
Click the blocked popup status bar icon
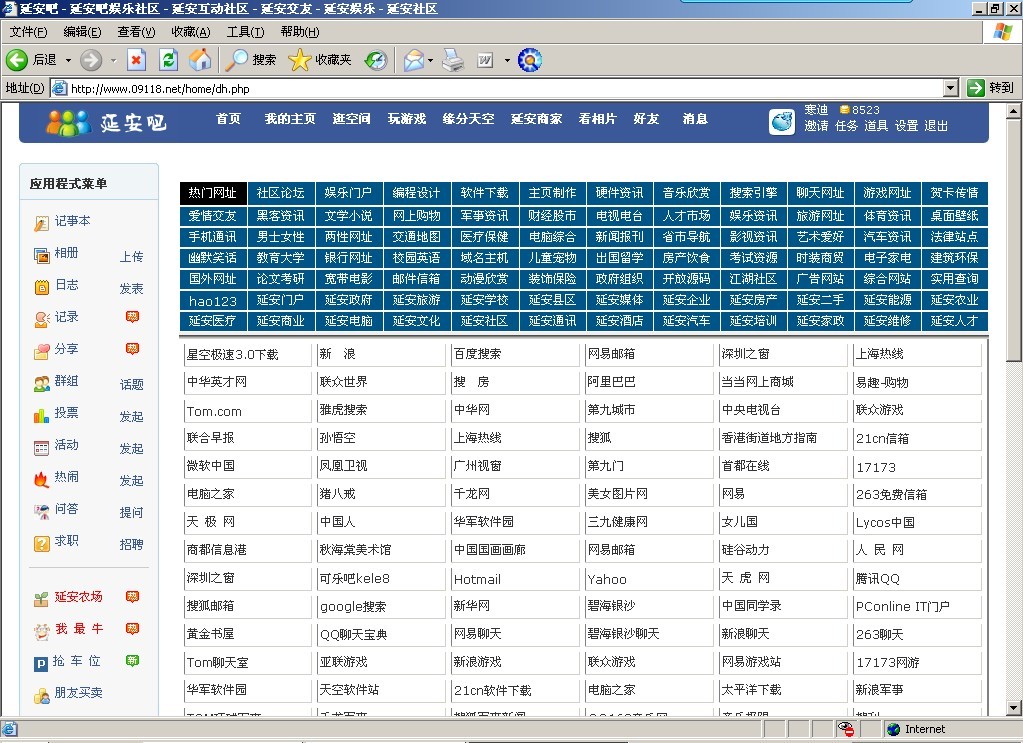coord(846,729)
